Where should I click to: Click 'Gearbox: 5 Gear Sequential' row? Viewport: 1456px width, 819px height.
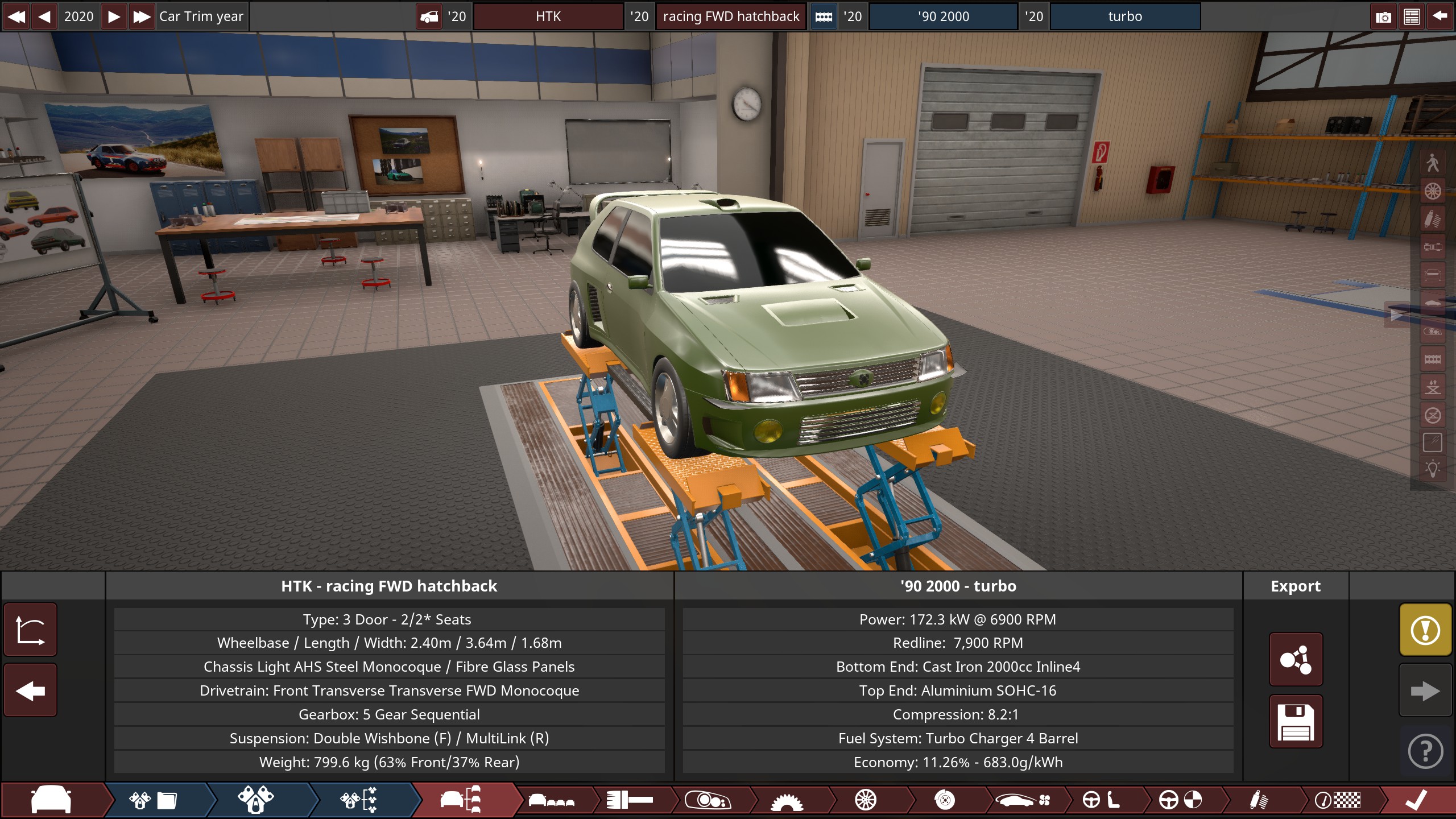point(389,714)
